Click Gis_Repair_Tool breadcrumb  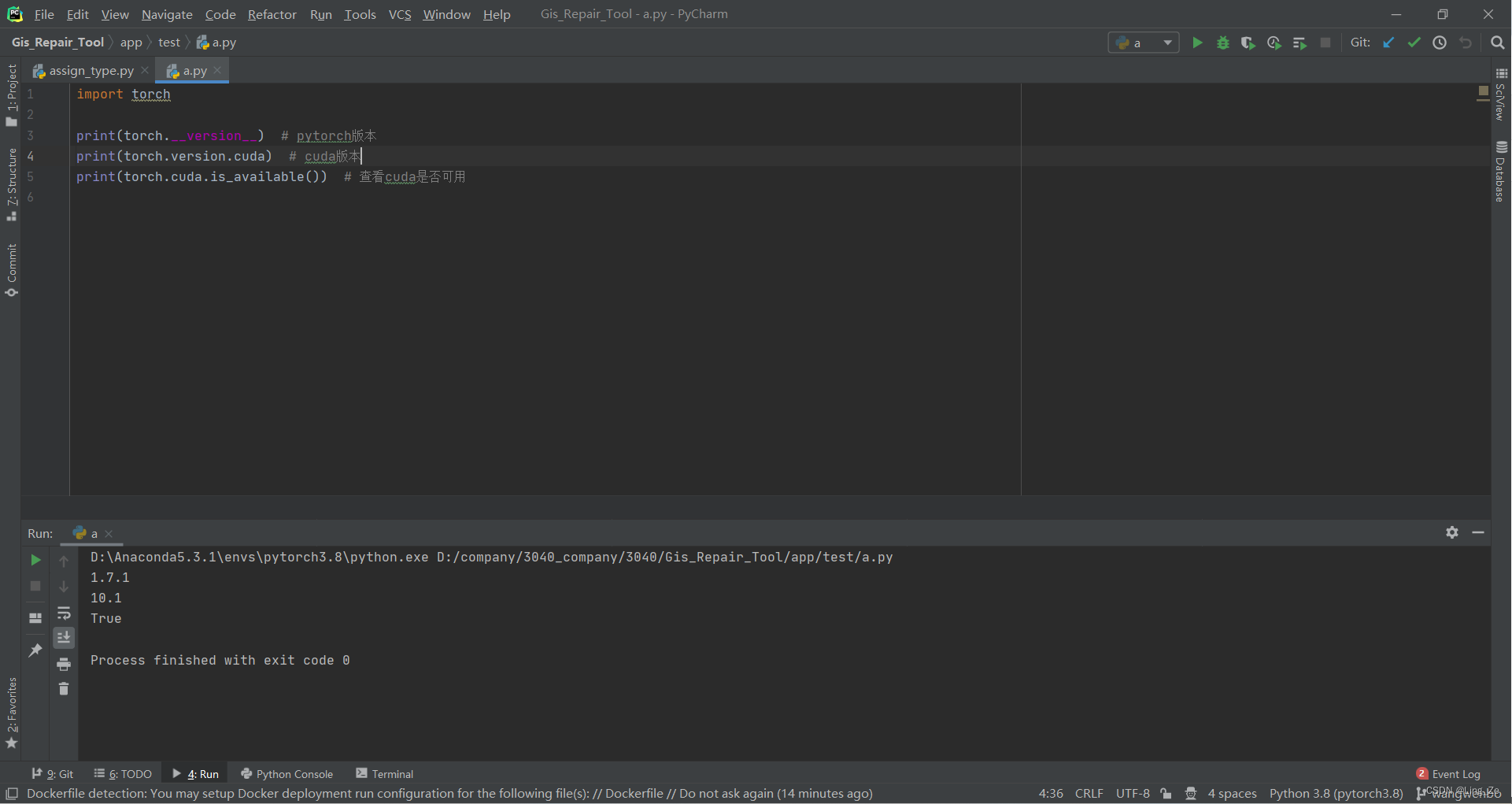point(57,43)
